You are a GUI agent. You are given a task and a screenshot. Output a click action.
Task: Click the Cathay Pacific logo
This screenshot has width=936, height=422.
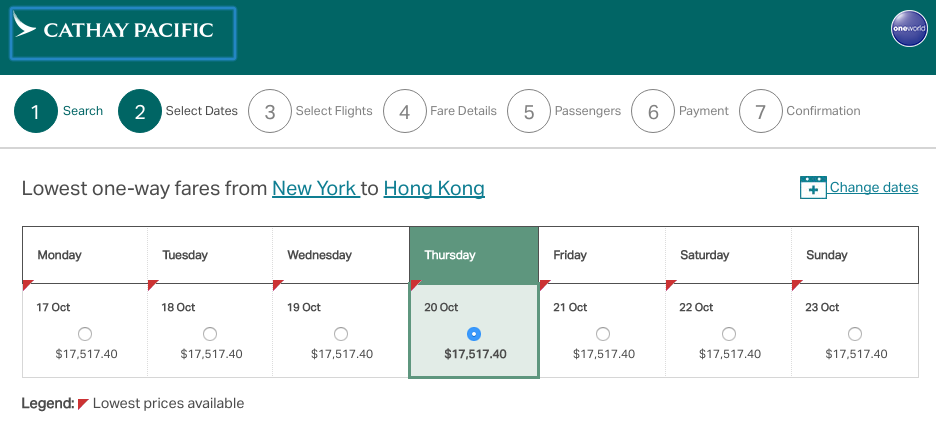point(123,33)
